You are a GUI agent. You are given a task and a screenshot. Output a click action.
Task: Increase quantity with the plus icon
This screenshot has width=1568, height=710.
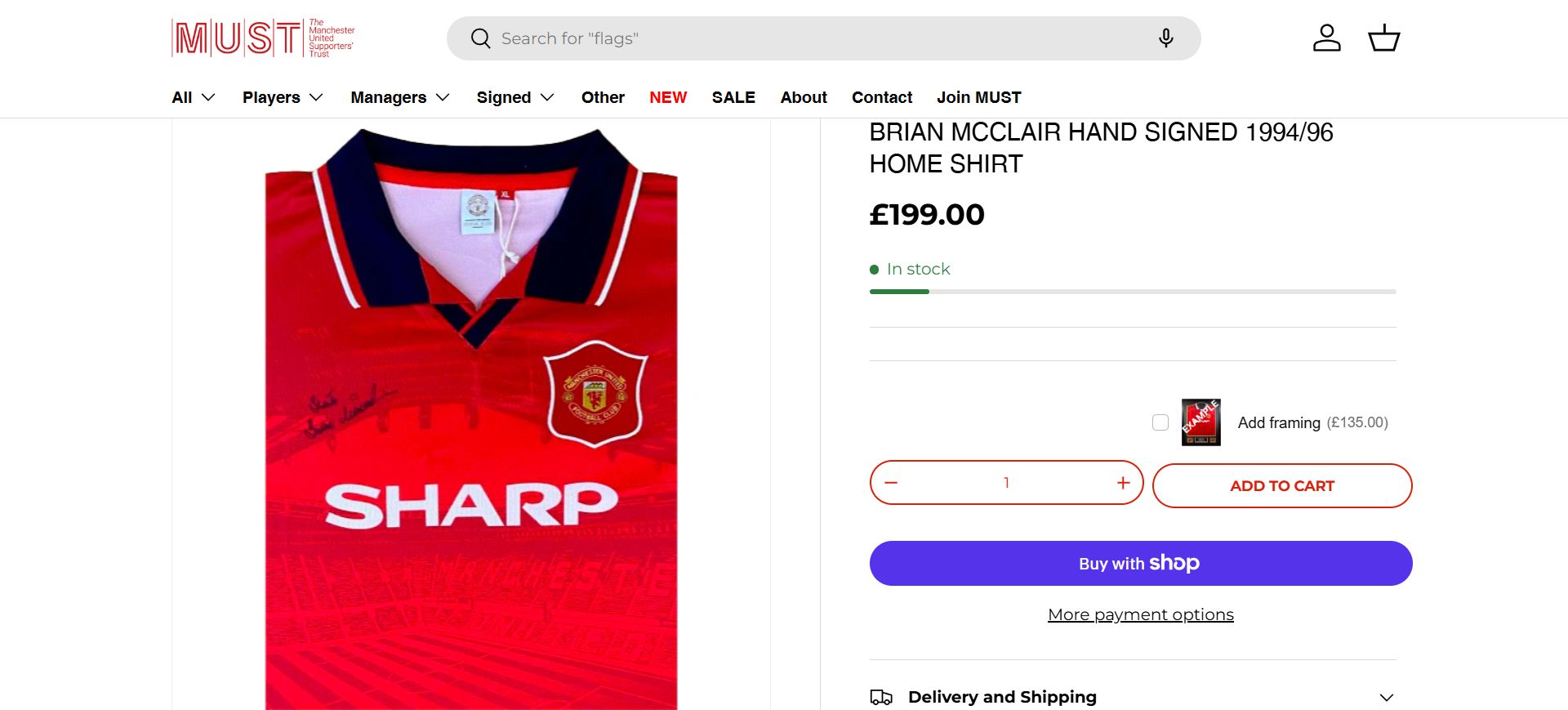click(1123, 483)
